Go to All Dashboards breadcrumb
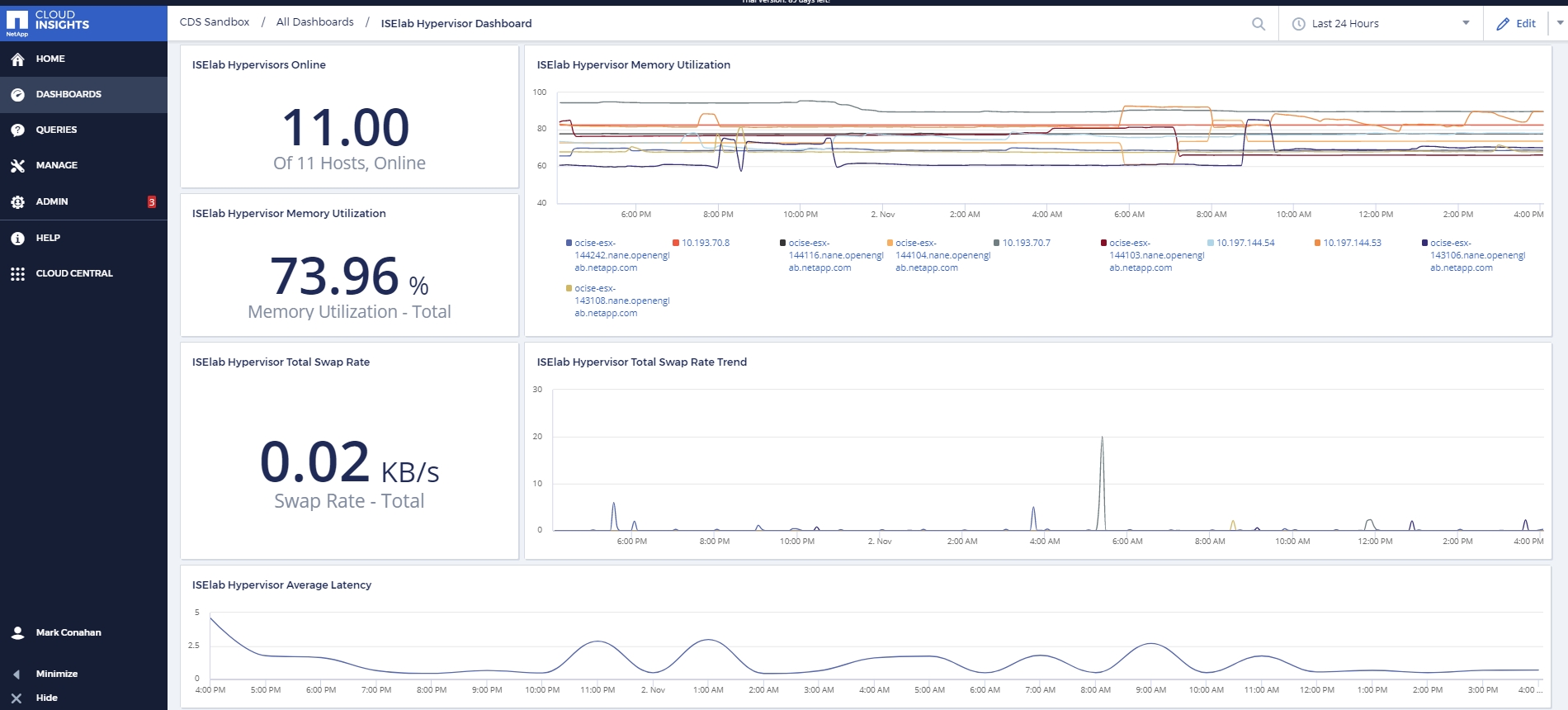Image resolution: width=1568 pixels, height=710 pixels. [314, 22]
